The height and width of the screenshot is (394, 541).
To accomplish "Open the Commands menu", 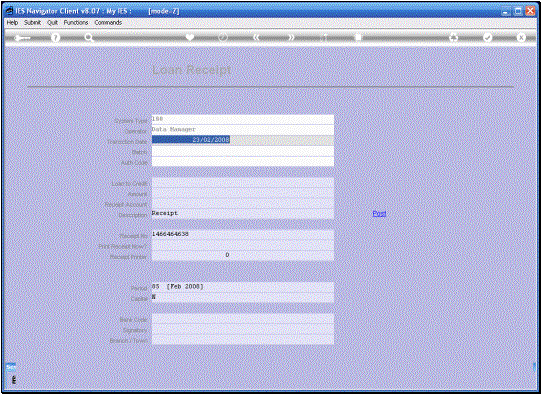I will pos(108,22).
